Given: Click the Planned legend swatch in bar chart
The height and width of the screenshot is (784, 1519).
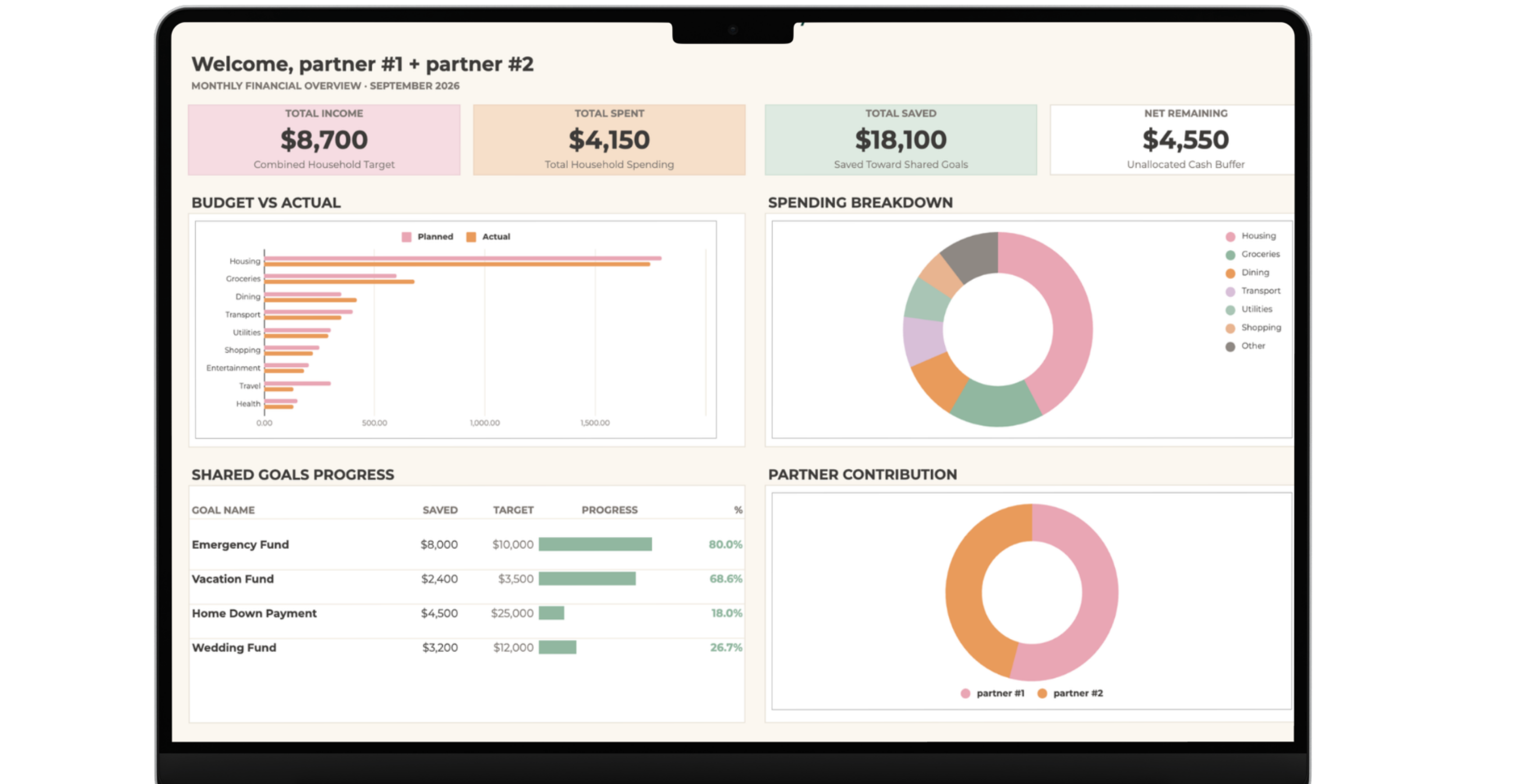Looking at the screenshot, I should (x=406, y=237).
